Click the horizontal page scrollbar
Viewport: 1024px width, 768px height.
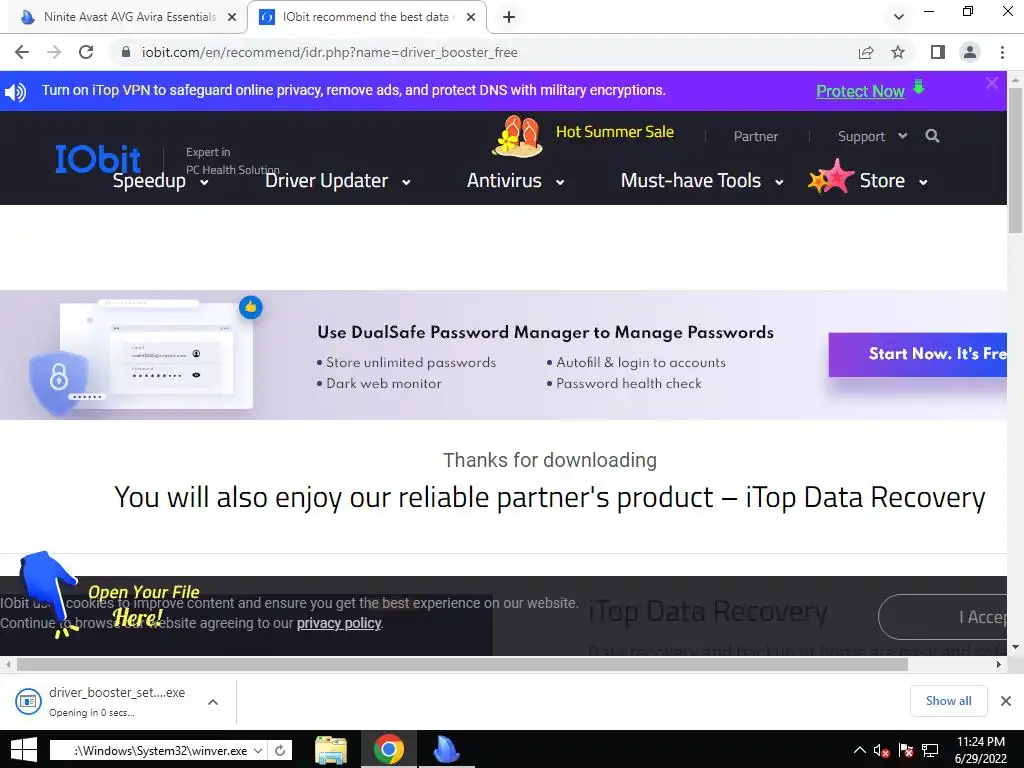pyautogui.click(x=462, y=665)
